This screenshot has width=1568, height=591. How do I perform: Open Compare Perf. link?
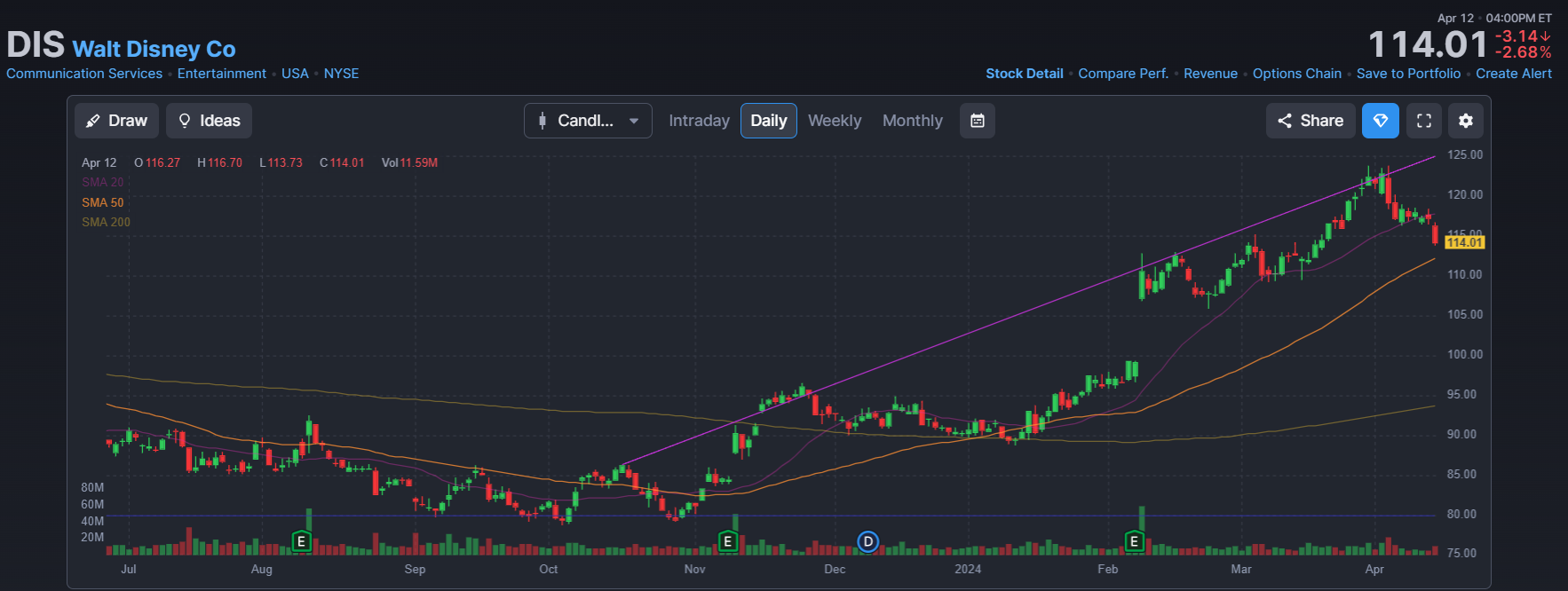point(1123,74)
